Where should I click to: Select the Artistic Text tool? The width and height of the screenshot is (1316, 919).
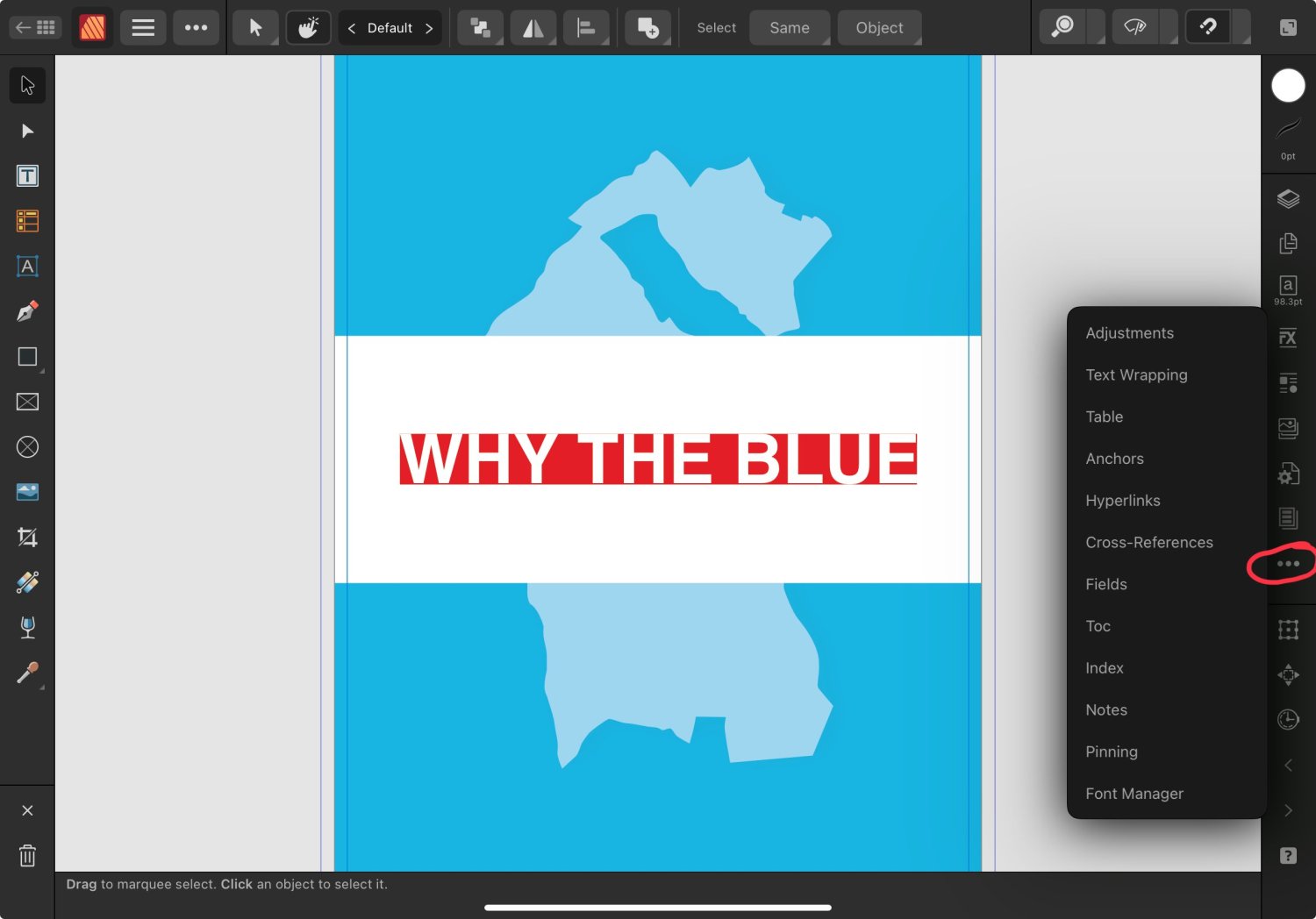pos(27,267)
